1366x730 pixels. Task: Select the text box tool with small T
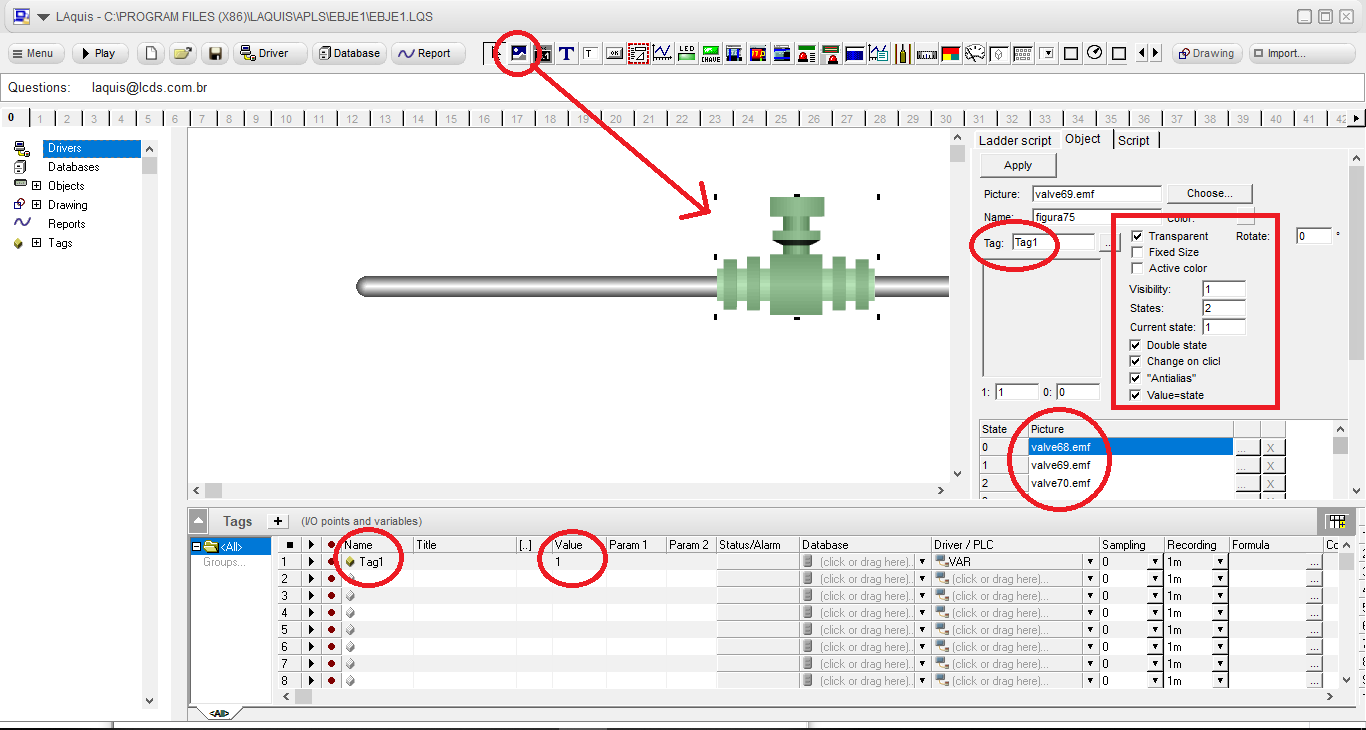590,53
